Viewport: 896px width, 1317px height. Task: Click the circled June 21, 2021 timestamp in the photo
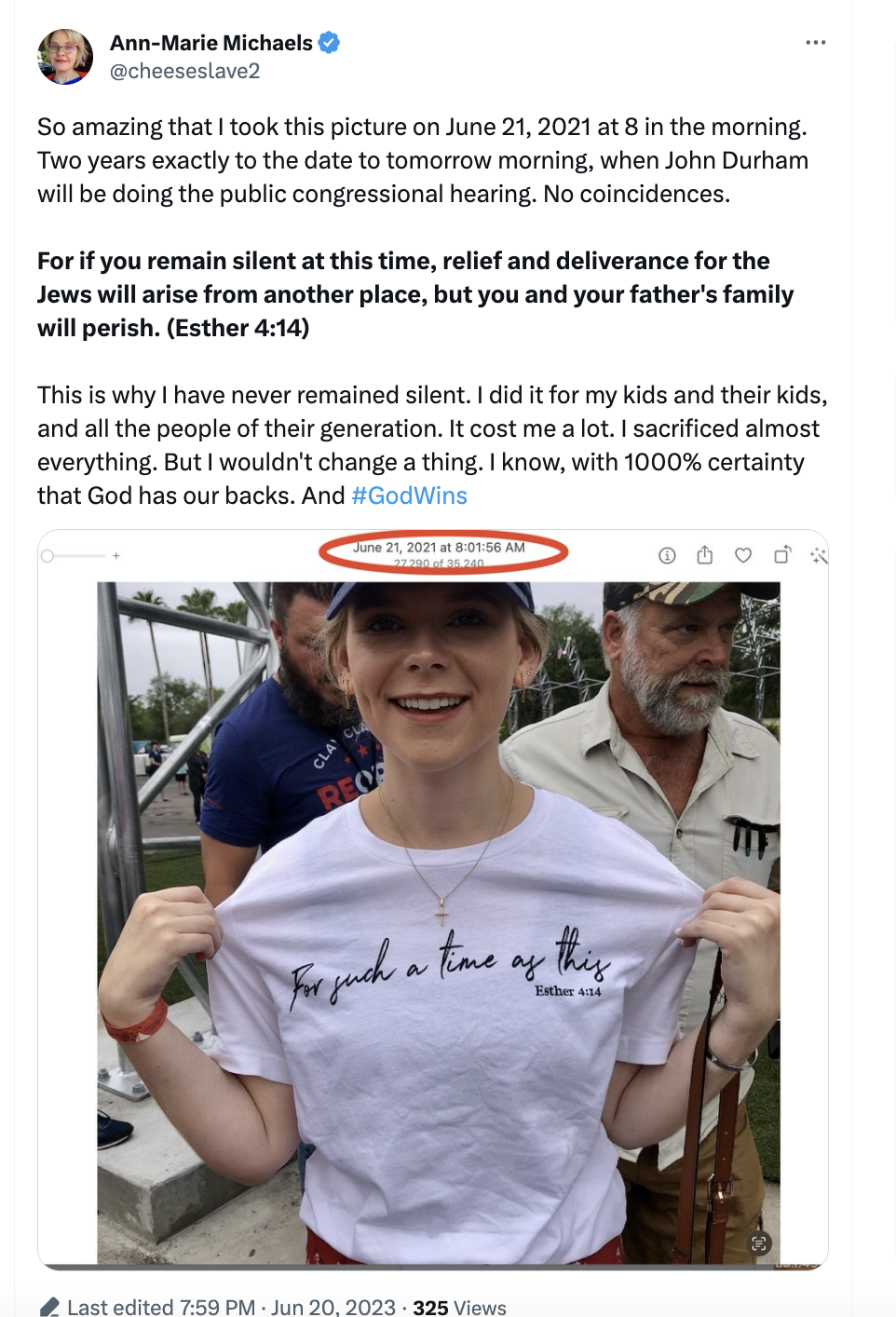coord(440,548)
